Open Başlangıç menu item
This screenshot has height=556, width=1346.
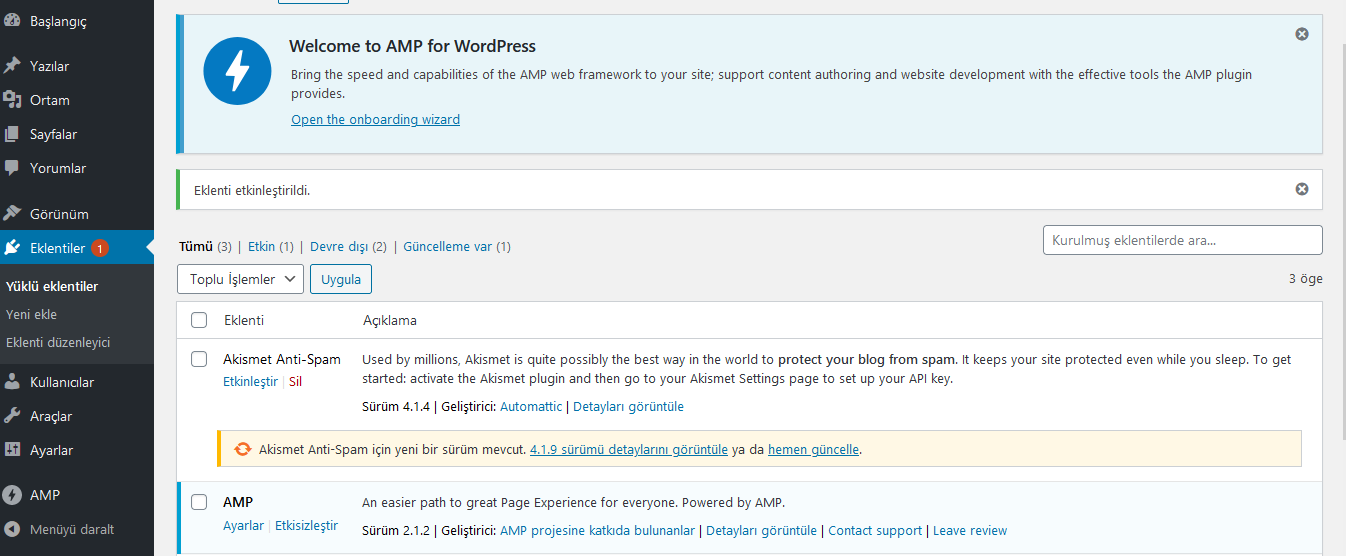pos(77,21)
